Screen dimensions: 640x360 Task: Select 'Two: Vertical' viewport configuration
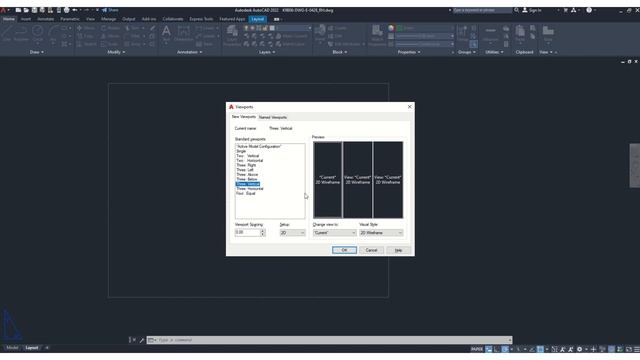pos(247,156)
